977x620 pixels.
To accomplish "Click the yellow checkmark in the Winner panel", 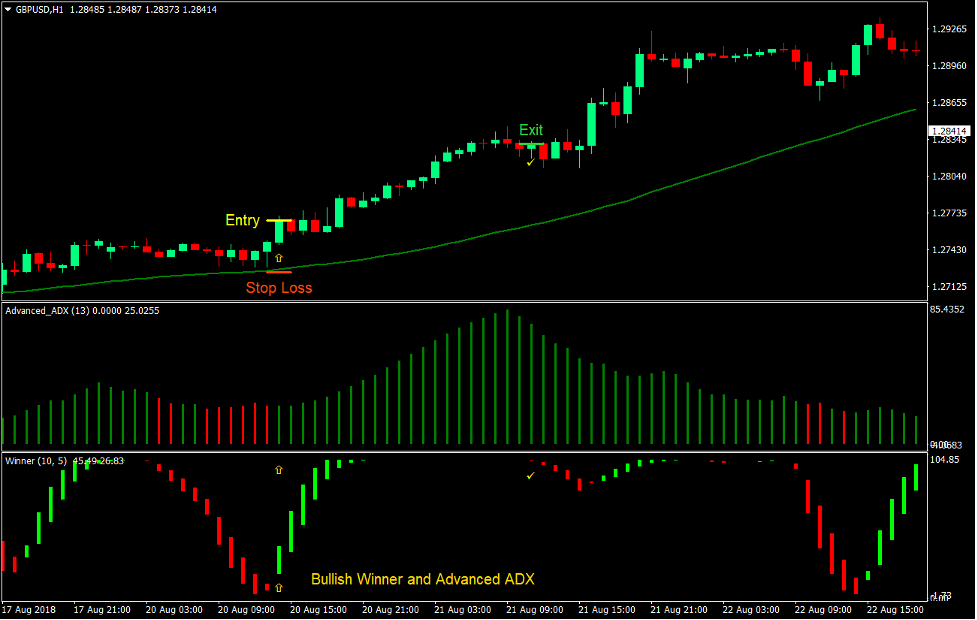I will (x=531, y=473).
